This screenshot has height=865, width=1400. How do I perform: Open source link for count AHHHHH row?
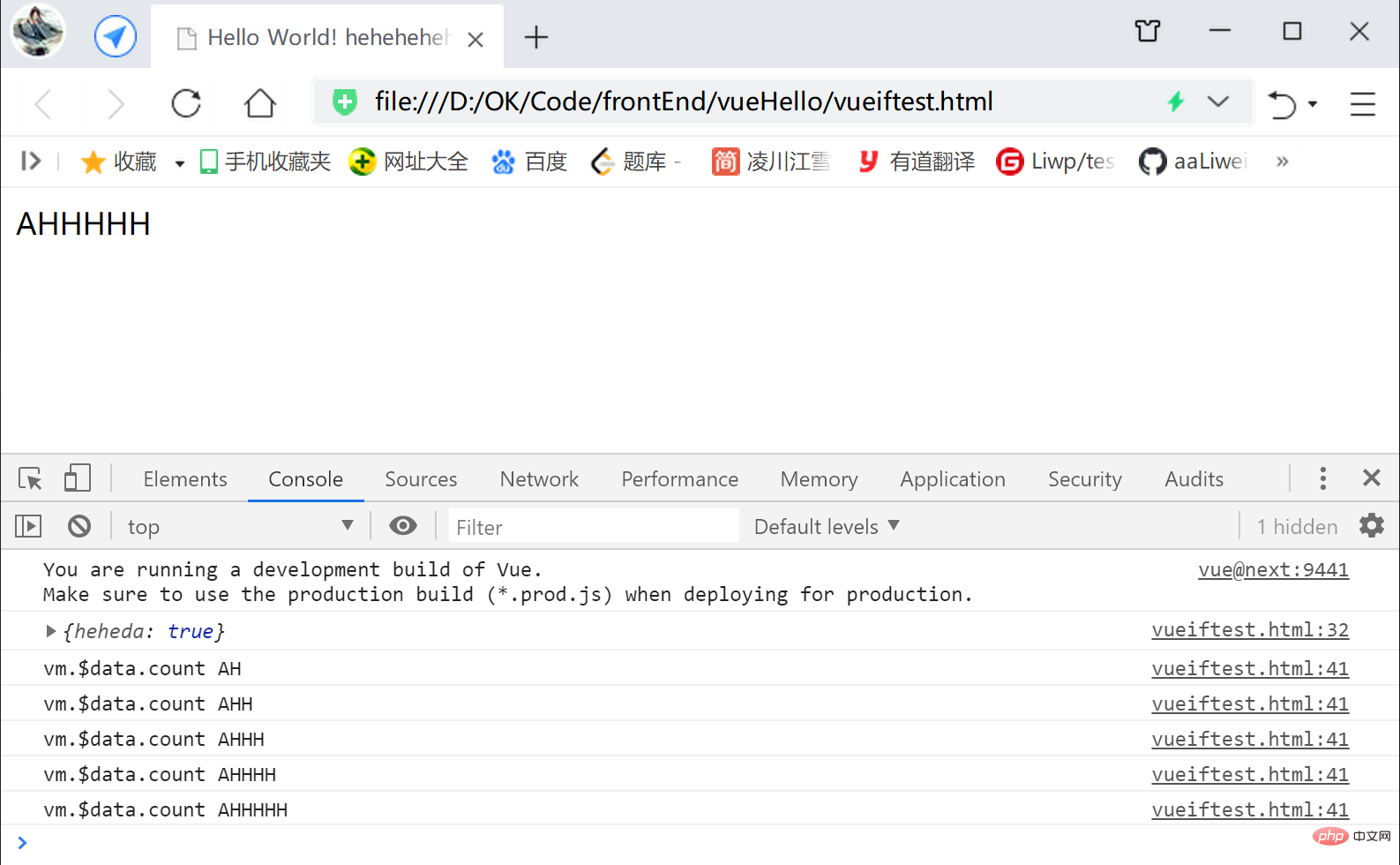tap(1250, 810)
